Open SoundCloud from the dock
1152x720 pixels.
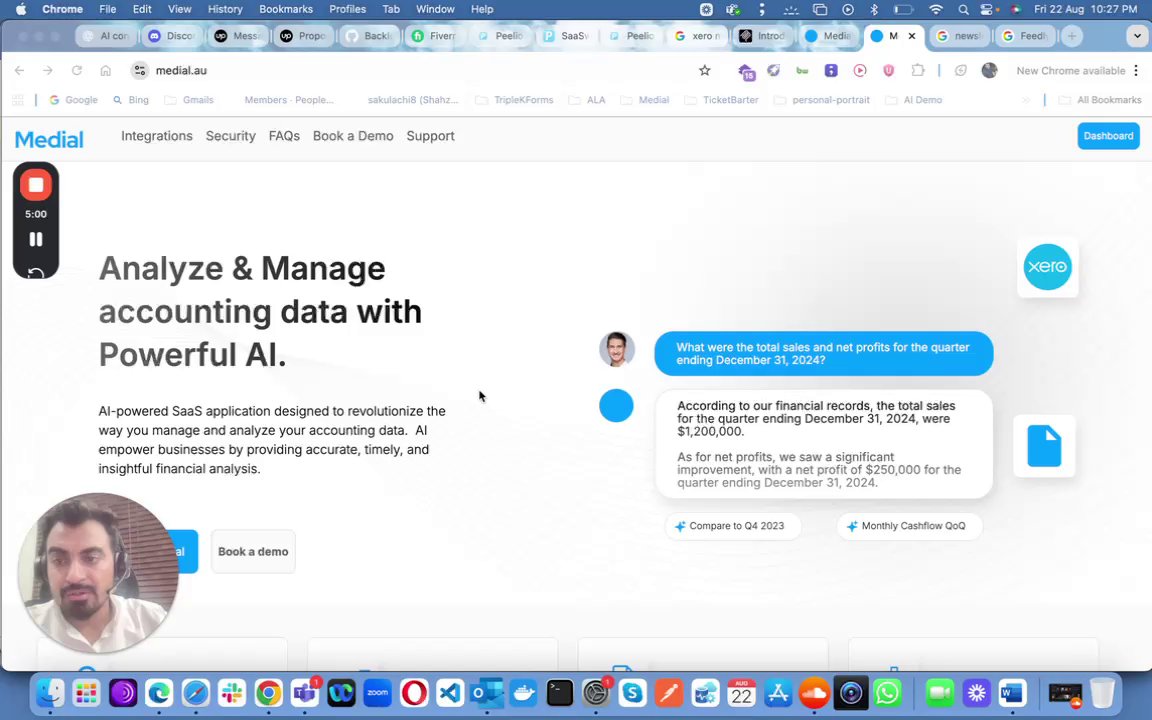(814, 693)
